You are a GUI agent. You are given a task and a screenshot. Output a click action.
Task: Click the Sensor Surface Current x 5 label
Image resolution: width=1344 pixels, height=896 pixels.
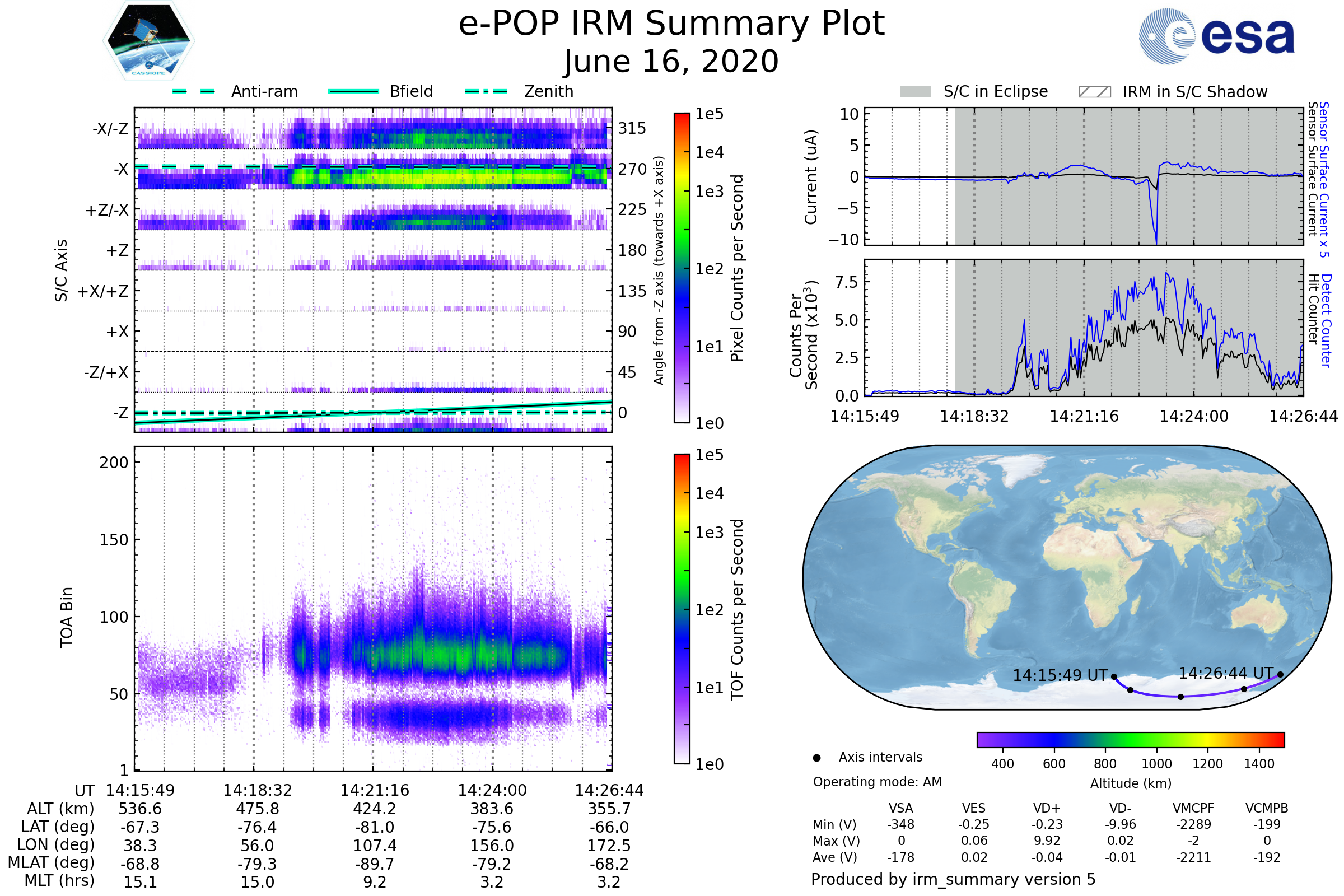tap(1324, 179)
